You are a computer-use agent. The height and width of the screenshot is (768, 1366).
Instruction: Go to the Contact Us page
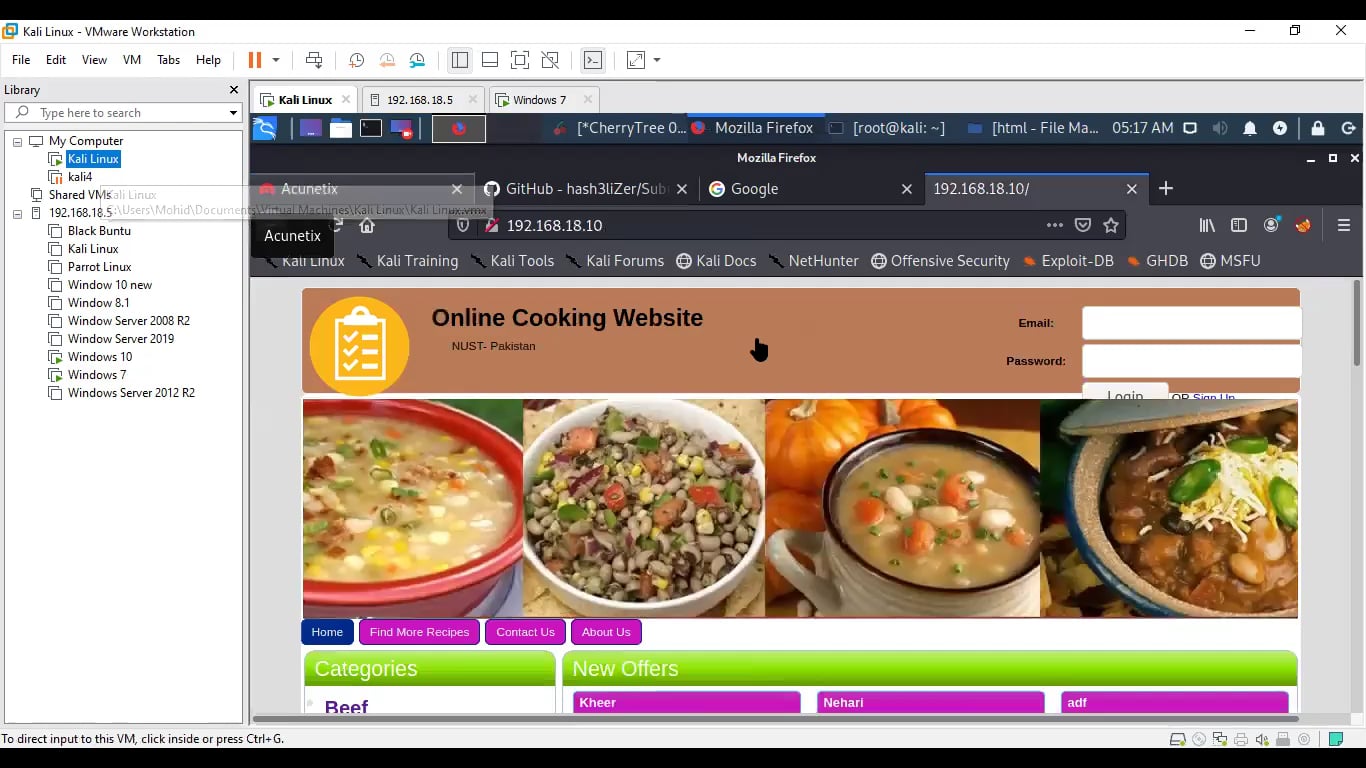pyautogui.click(x=525, y=632)
